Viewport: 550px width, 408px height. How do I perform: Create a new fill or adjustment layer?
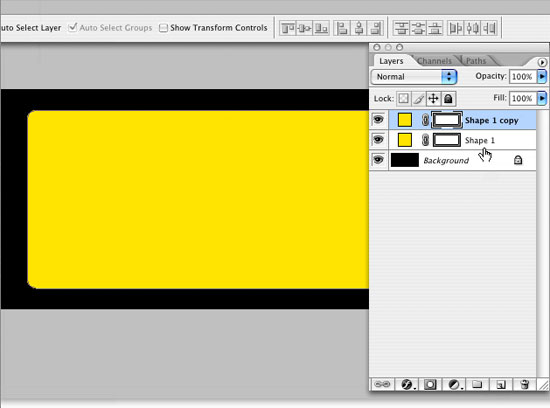click(454, 384)
